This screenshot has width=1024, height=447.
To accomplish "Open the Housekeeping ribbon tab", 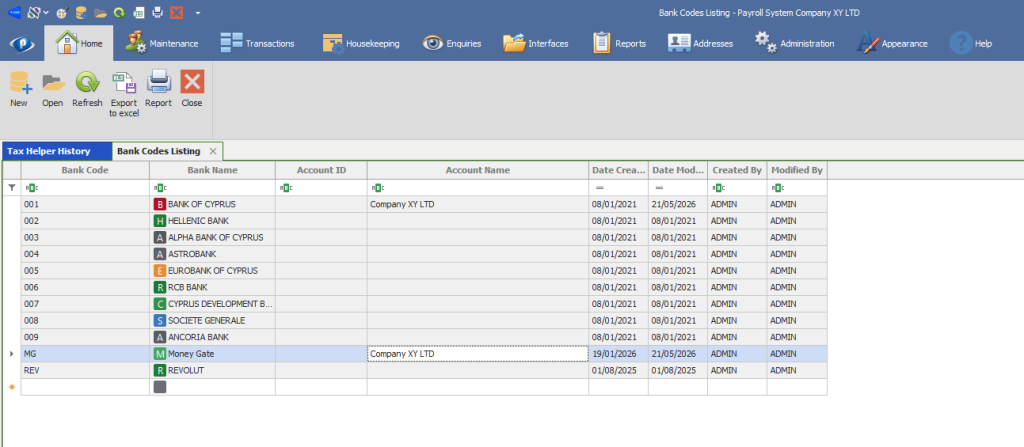I will (361, 43).
